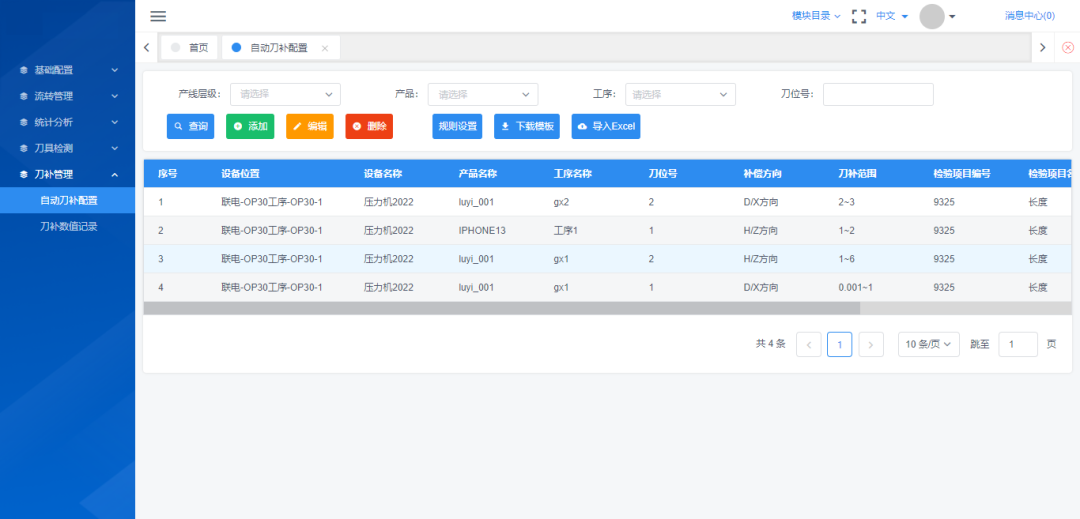Switch to the 首页 tab

click(189, 47)
